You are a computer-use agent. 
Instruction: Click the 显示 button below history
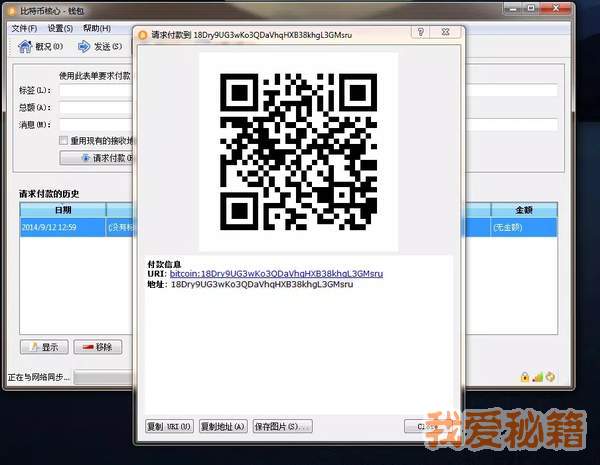click(x=44, y=347)
